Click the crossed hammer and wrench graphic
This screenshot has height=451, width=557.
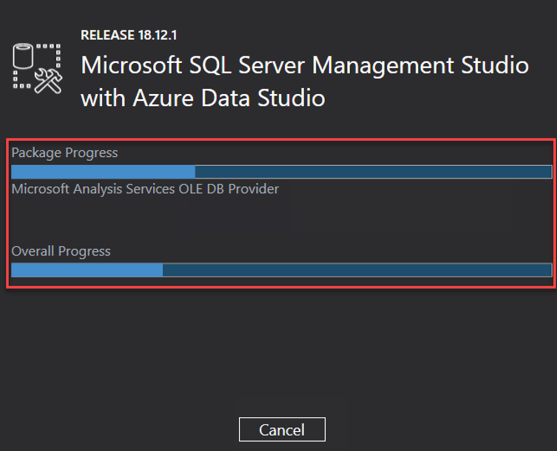48,81
